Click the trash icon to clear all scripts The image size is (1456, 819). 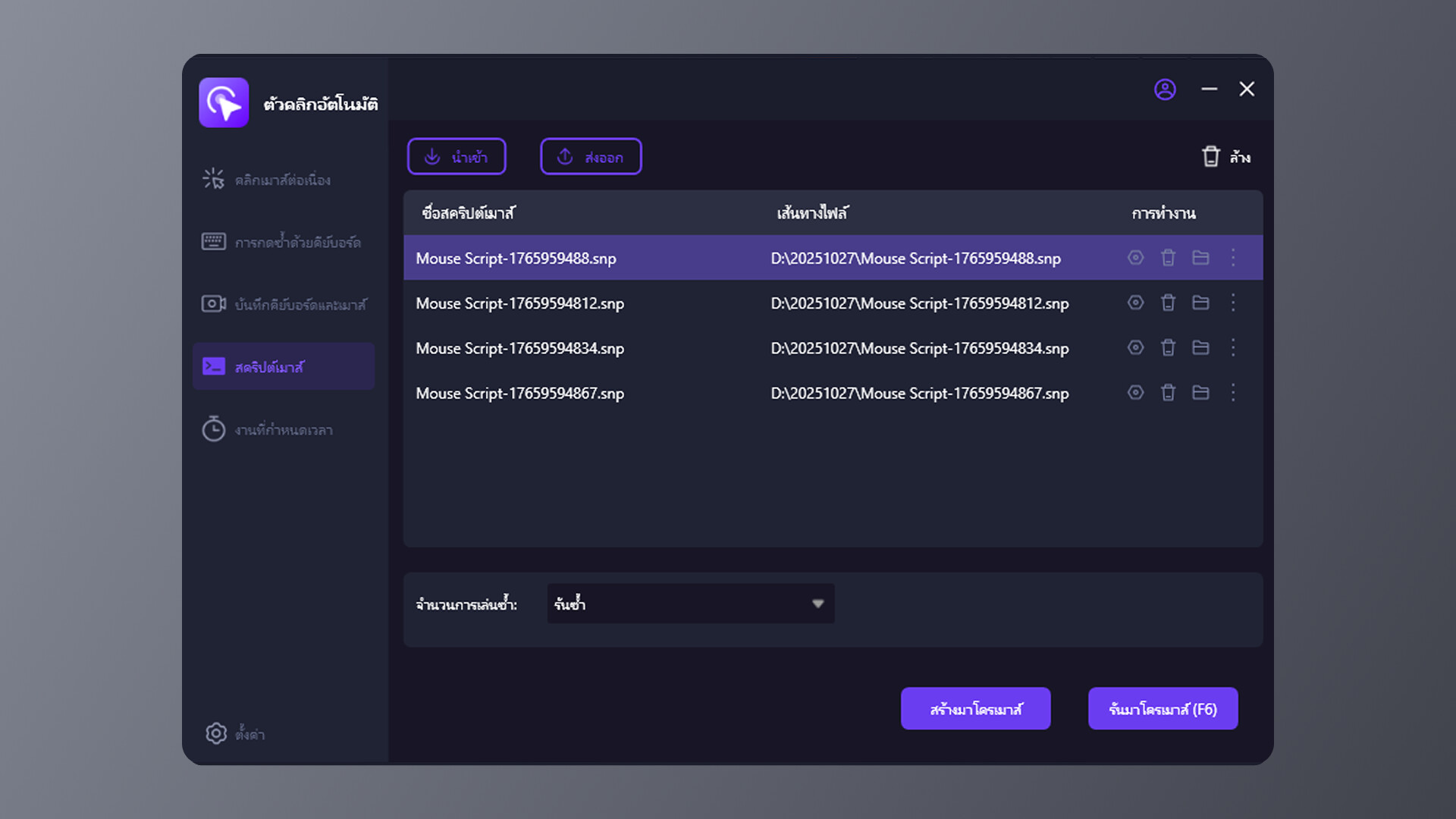tap(1211, 156)
